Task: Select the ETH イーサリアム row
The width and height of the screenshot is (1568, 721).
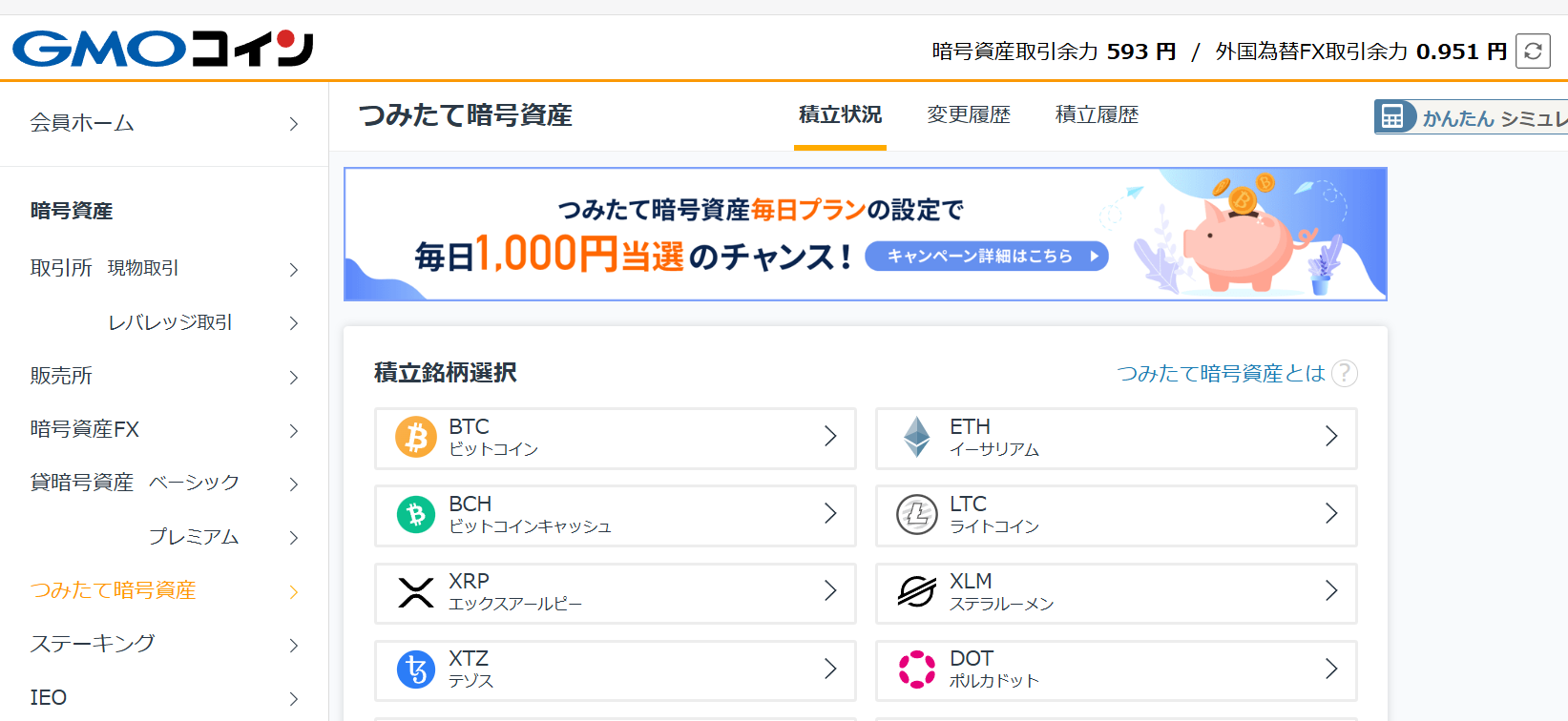Action: coord(1117,439)
